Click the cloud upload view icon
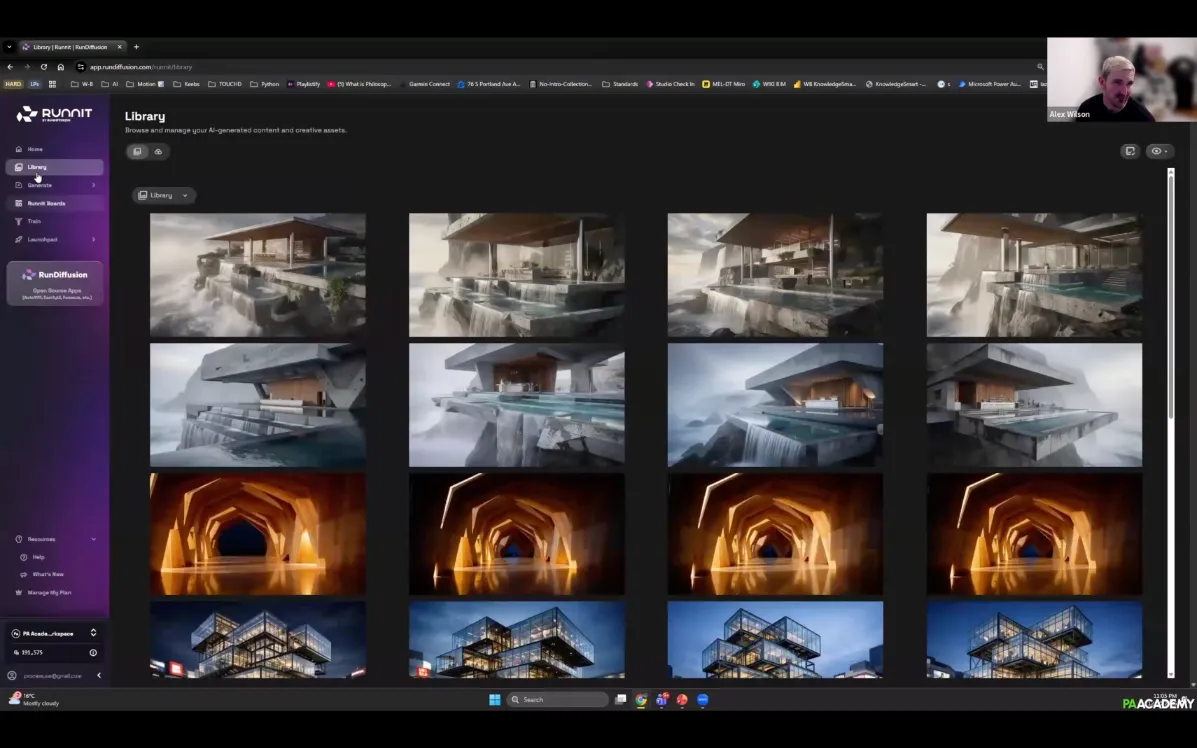The height and width of the screenshot is (748, 1197). [x=158, y=151]
